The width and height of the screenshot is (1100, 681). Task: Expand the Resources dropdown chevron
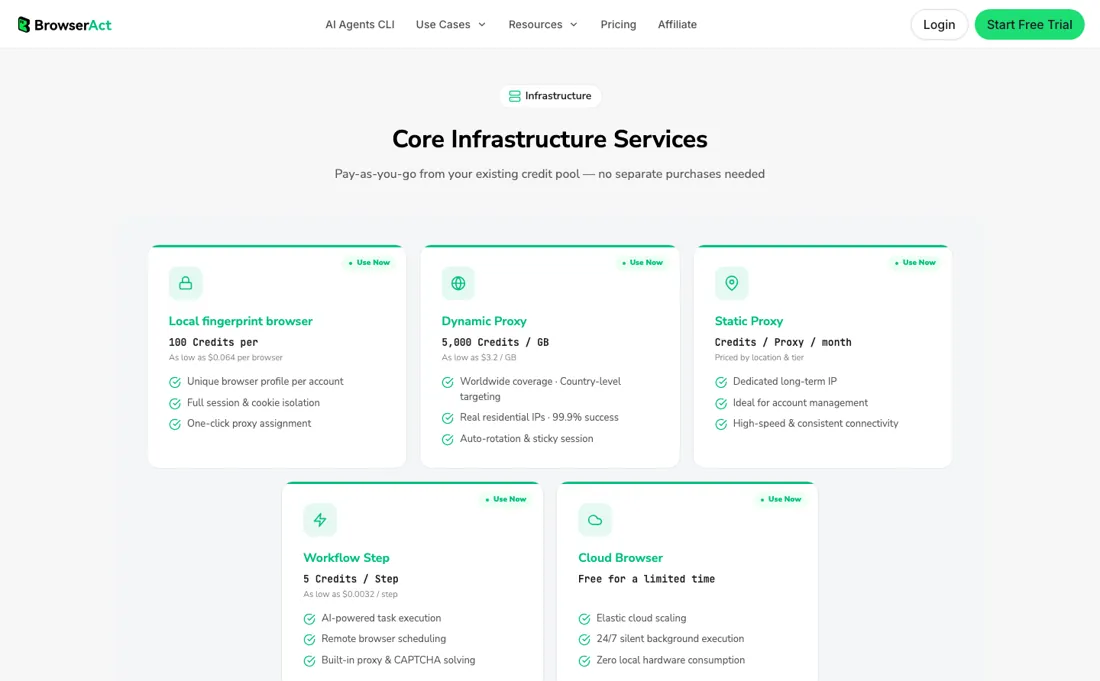click(x=574, y=25)
